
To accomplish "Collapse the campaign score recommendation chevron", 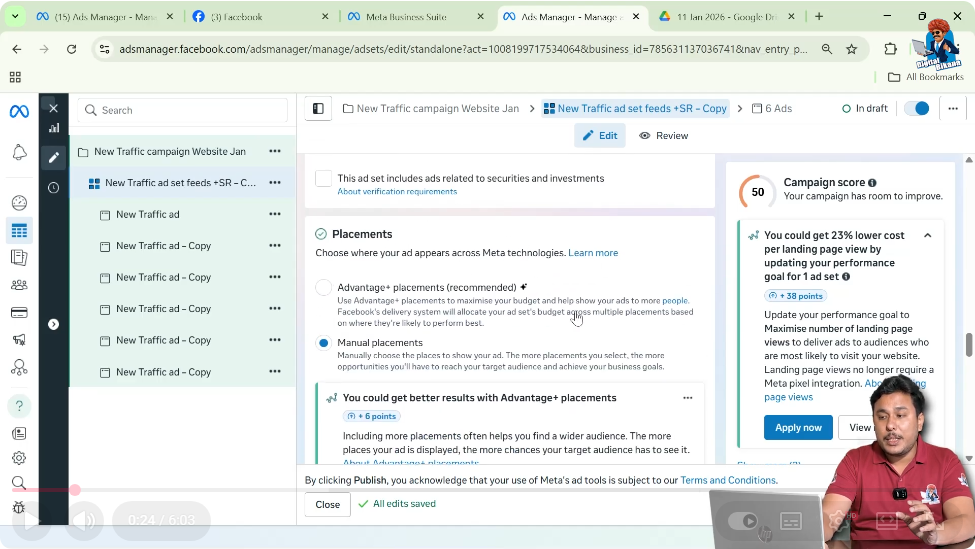I will click(927, 236).
